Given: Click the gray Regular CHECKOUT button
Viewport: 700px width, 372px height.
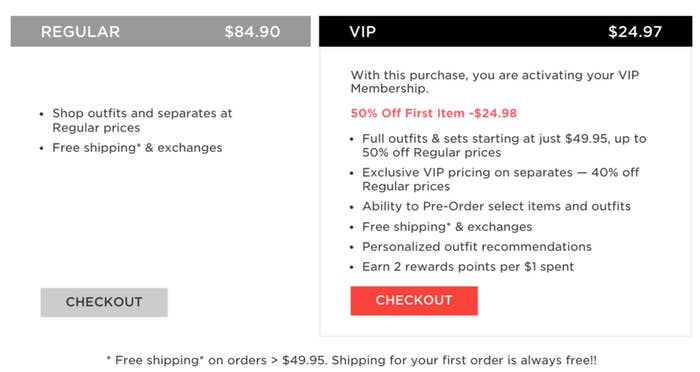Looking at the screenshot, I should pyautogui.click(x=104, y=302).
